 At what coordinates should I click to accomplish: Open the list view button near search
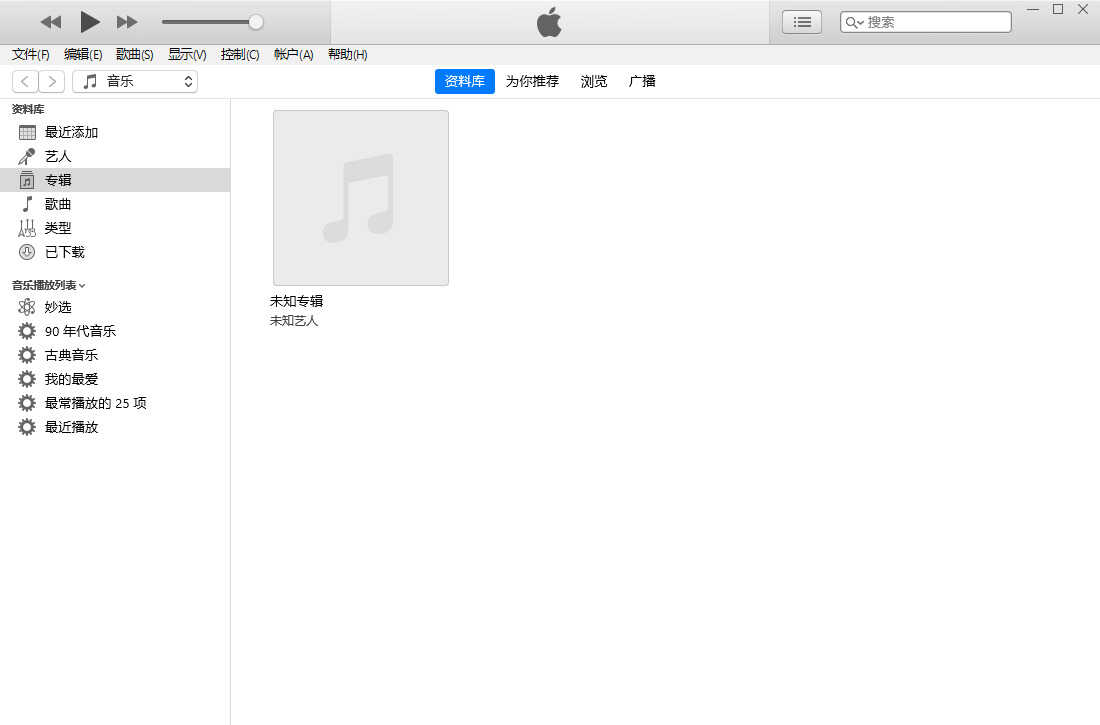802,22
